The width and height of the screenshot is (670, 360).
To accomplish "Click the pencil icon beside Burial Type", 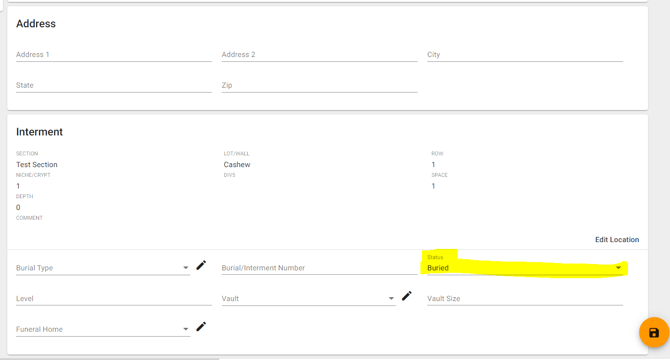I will (x=201, y=266).
